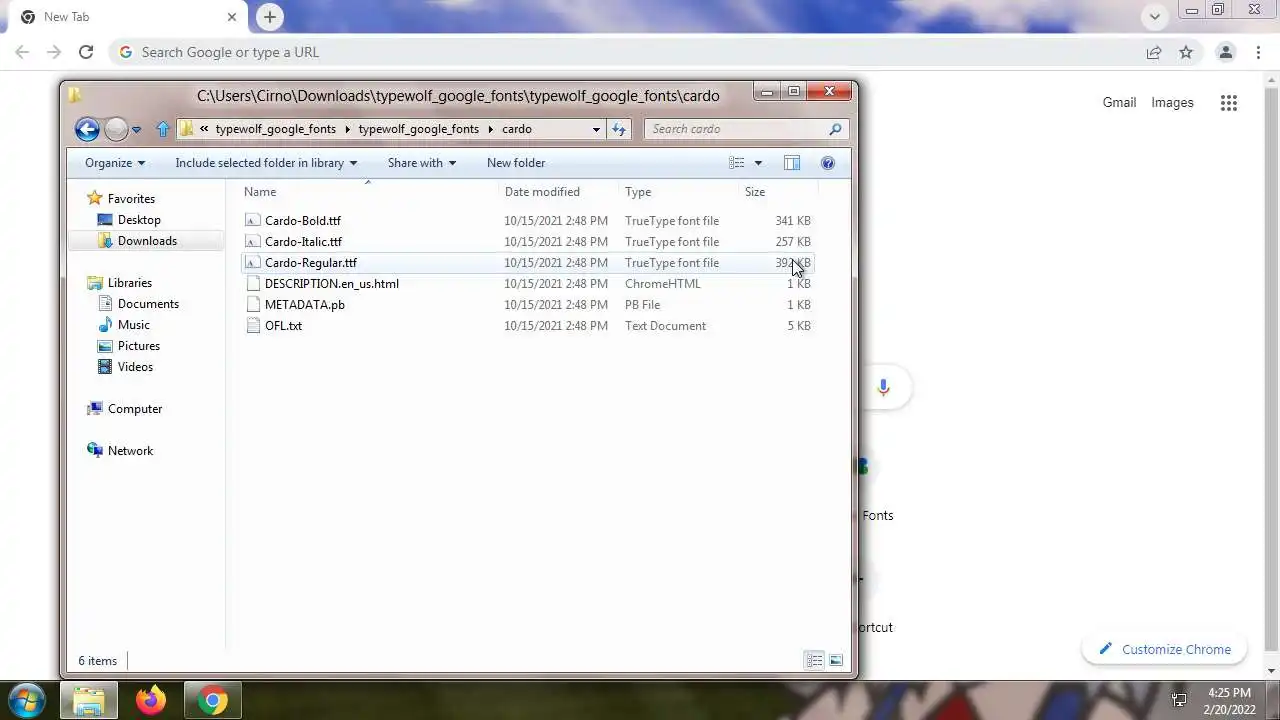Screen dimensions: 1280x720
Task: Open recent locations dropdown beside Forward arrow
Action: pos(136,129)
